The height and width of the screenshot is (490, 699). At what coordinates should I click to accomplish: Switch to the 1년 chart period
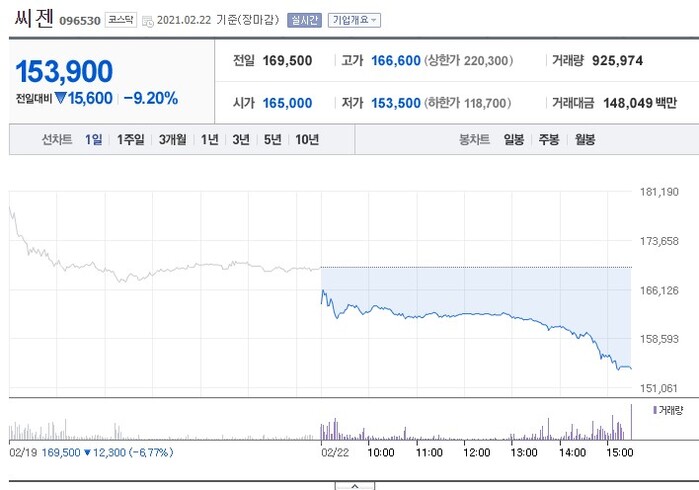[x=209, y=140]
